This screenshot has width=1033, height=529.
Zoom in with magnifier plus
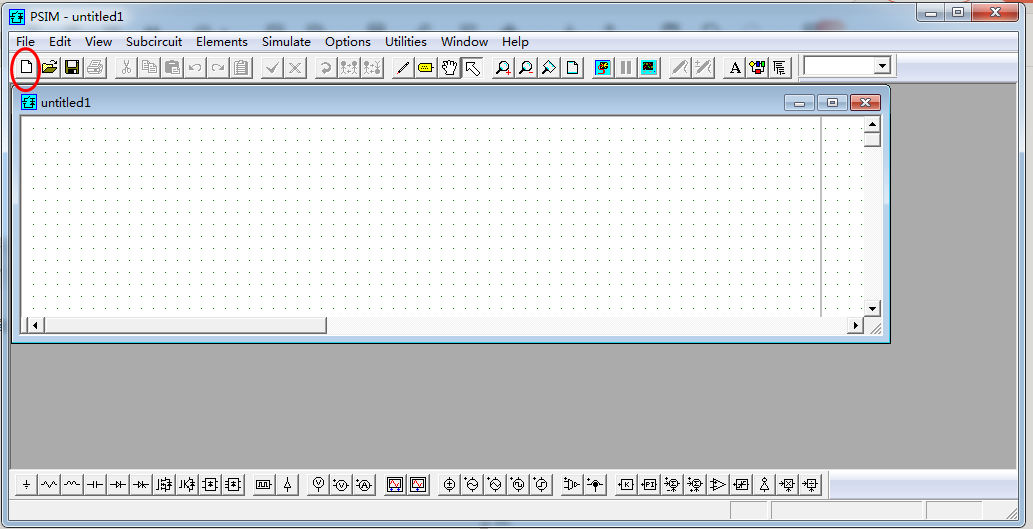503,67
